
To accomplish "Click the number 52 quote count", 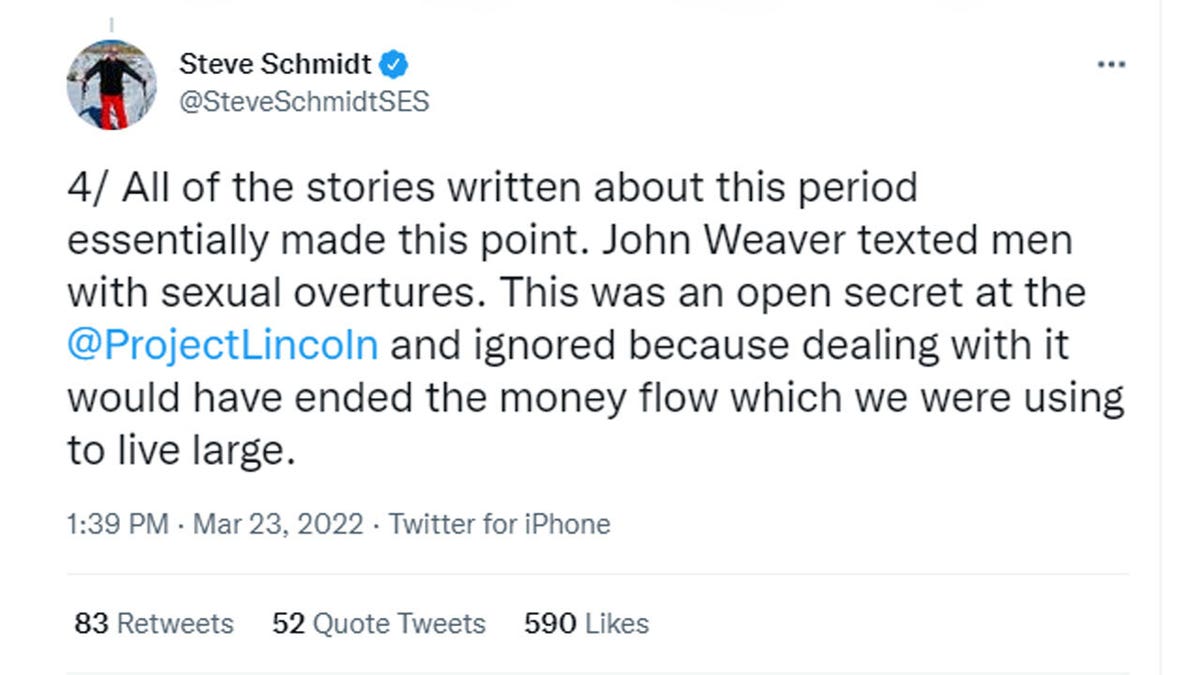I will tap(288, 624).
